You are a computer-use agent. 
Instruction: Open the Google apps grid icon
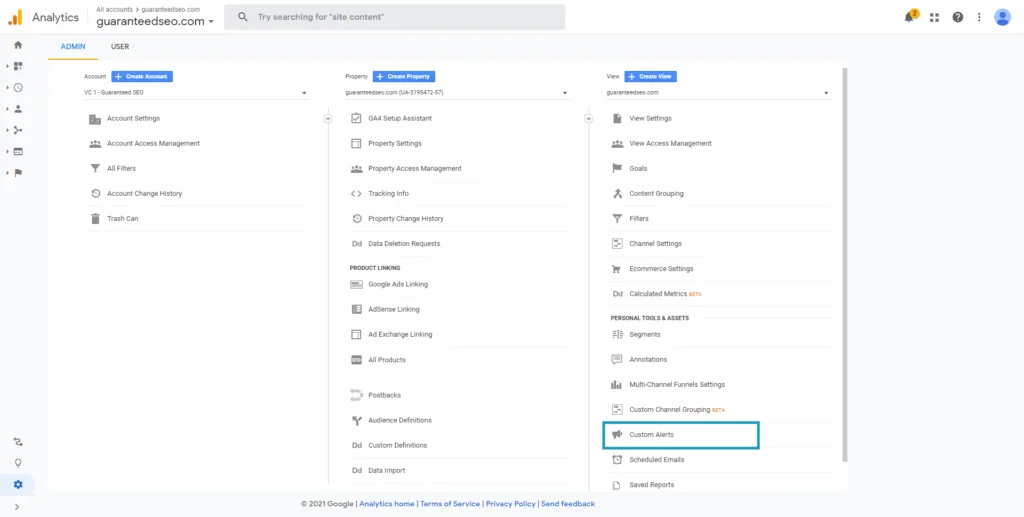[x=934, y=17]
